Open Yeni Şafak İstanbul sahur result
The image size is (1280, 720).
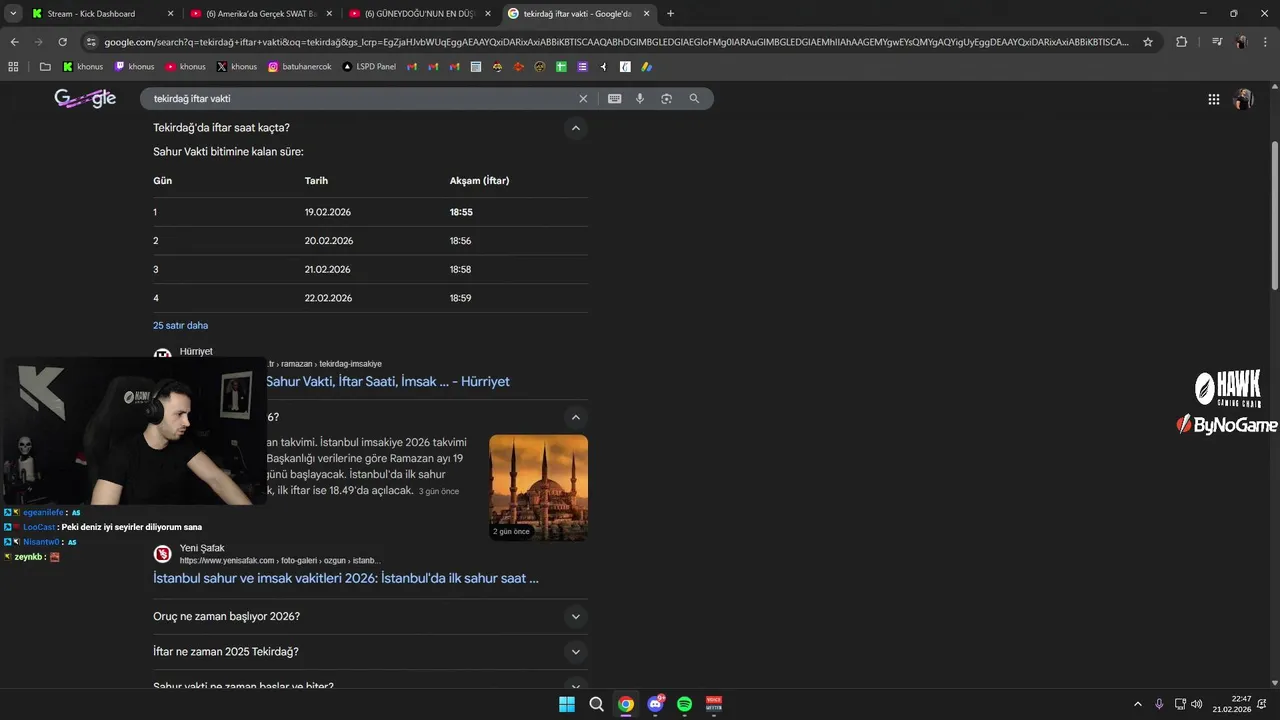[x=346, y=578]
